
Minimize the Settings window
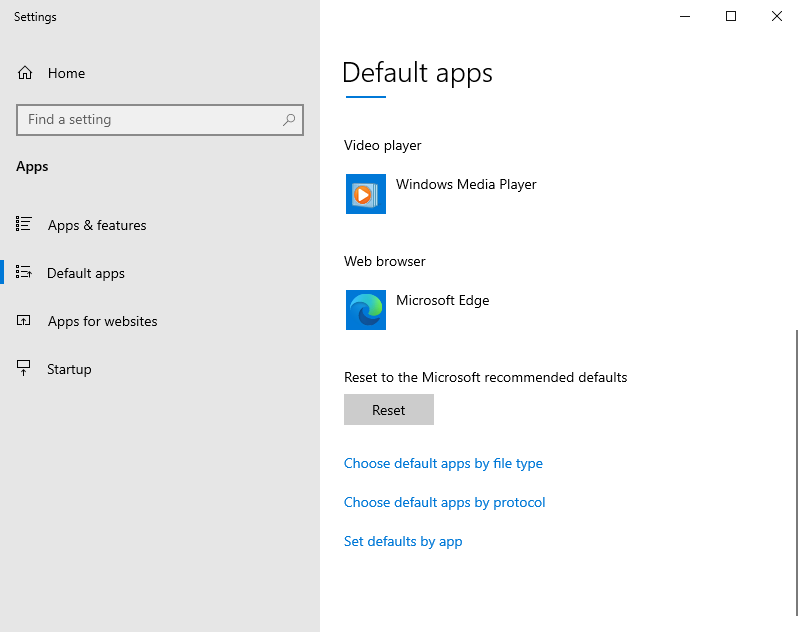click(x=685, y=16)
